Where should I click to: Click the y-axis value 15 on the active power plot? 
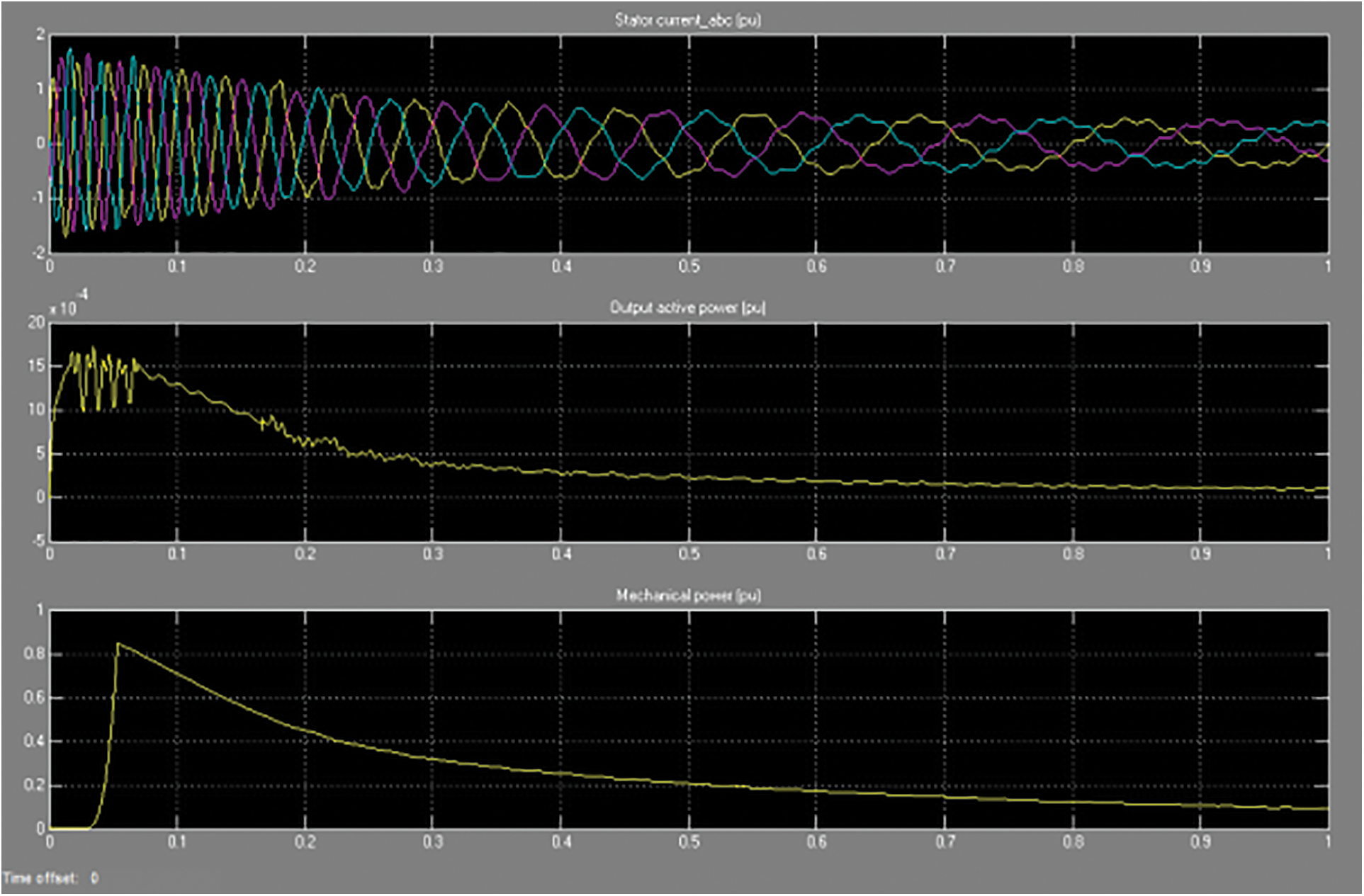pos(36,366)
